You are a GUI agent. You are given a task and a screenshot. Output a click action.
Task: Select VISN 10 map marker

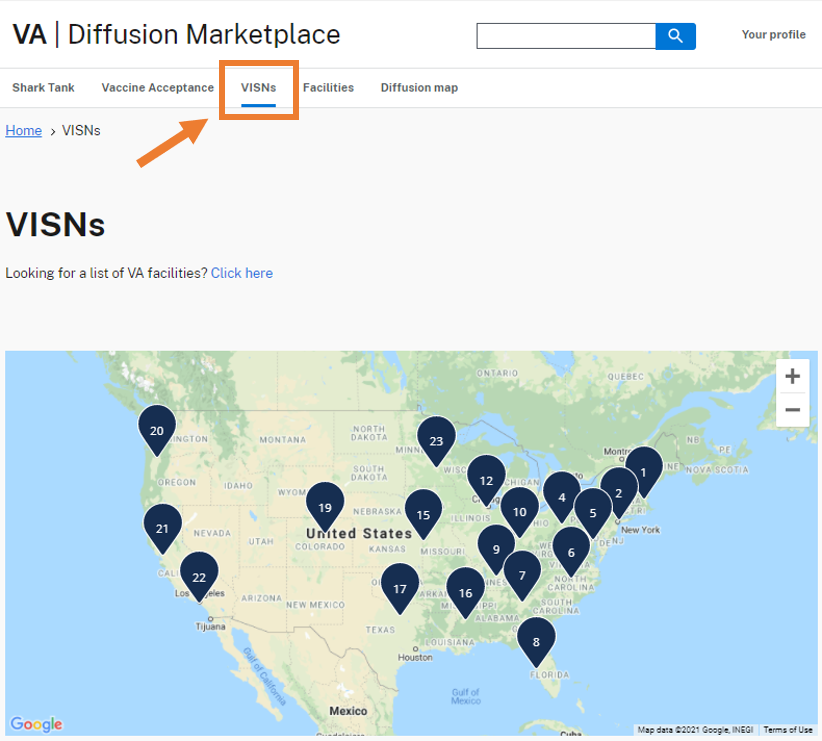tap(520, 512)
